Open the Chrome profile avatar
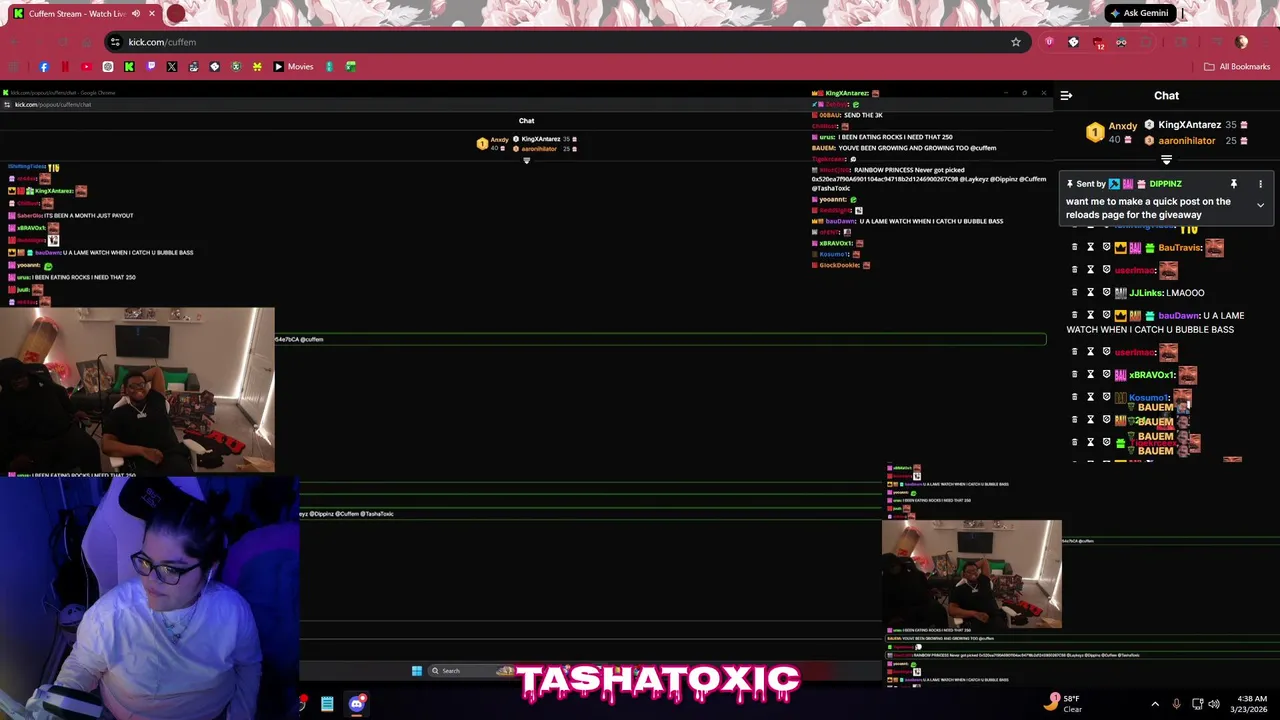 pyautogui.click(x=1241, y=42)
